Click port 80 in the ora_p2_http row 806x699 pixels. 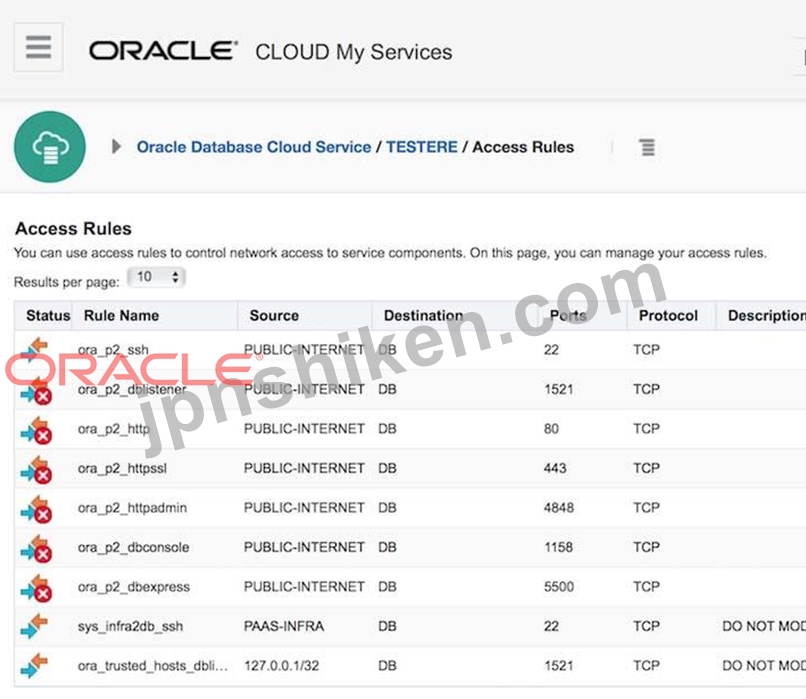tap(551, 429)
